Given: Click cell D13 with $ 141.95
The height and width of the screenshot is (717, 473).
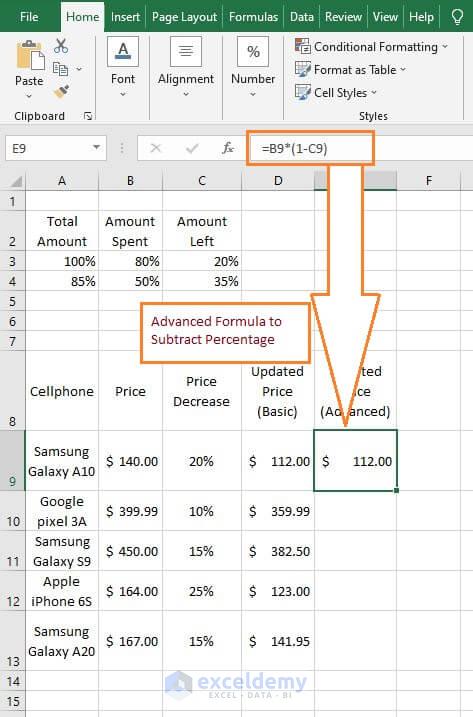Looking at the screenshot, I should [x=278, y=641].
